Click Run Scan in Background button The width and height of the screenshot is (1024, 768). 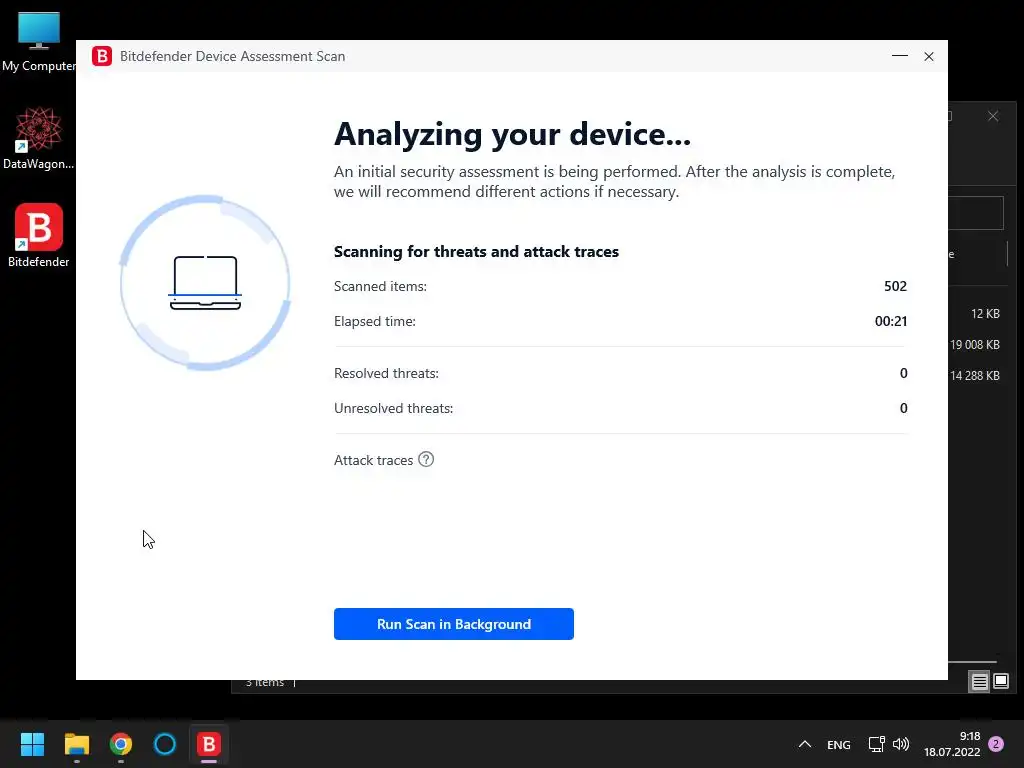point(453,624)
